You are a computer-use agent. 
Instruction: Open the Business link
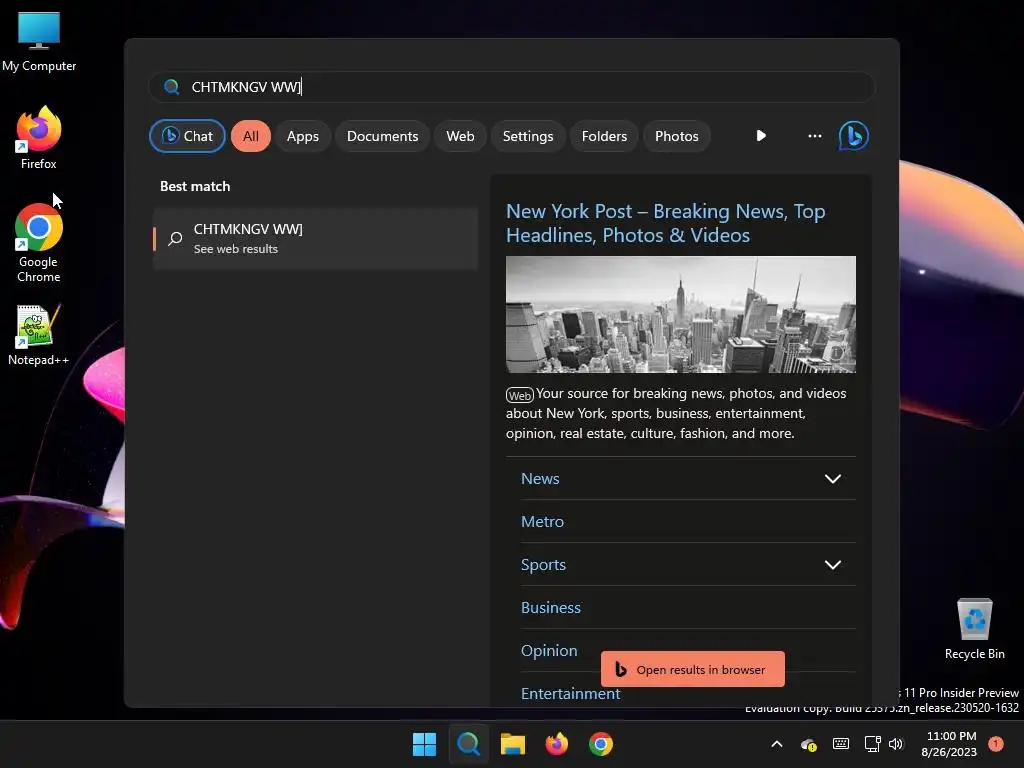click(551, 608)
